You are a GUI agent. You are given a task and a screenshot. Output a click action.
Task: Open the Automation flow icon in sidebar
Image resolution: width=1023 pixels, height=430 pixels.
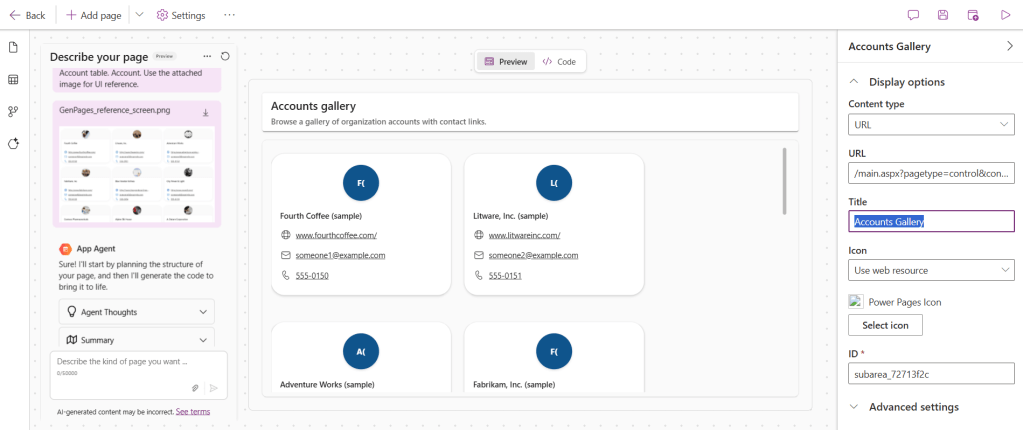coord(14,112)
